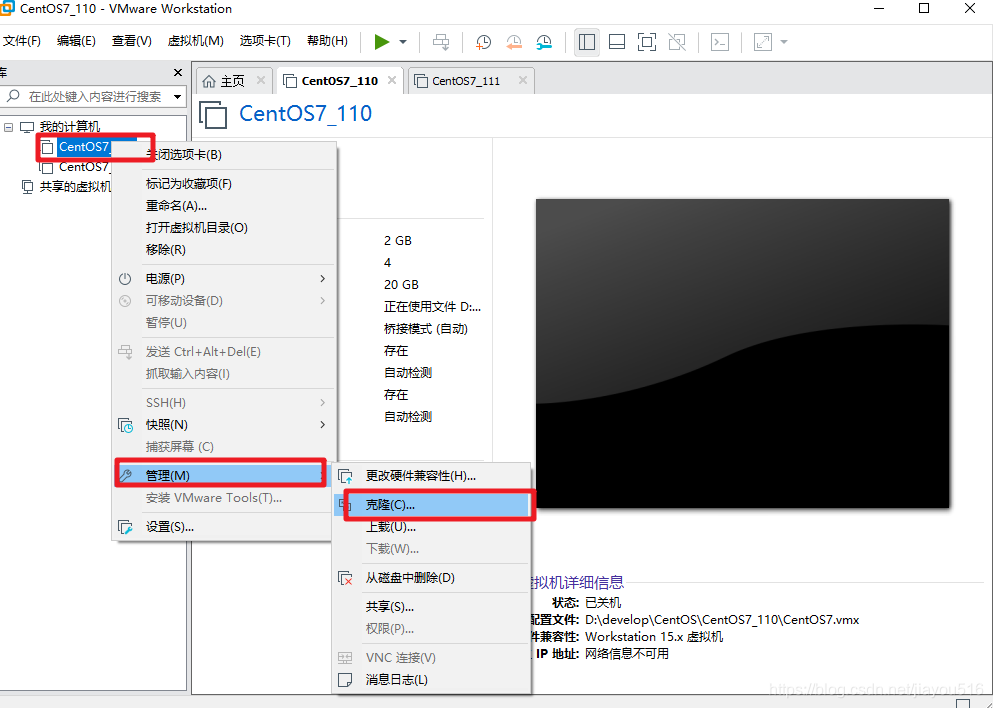The image size is (993, 708).
Task: Open the snapshot manager wrench-clock icon
Action: point(544,42)
